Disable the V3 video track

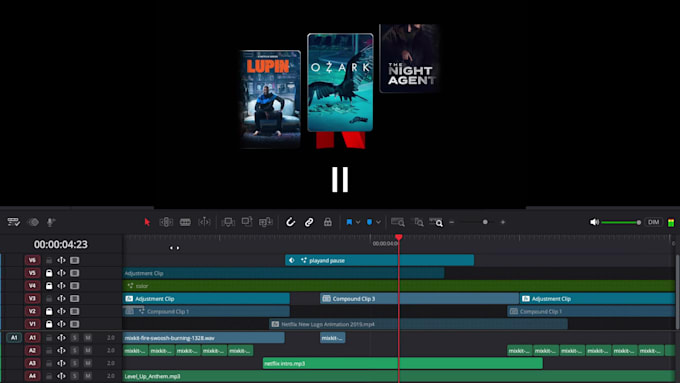(x=75, y=298)
